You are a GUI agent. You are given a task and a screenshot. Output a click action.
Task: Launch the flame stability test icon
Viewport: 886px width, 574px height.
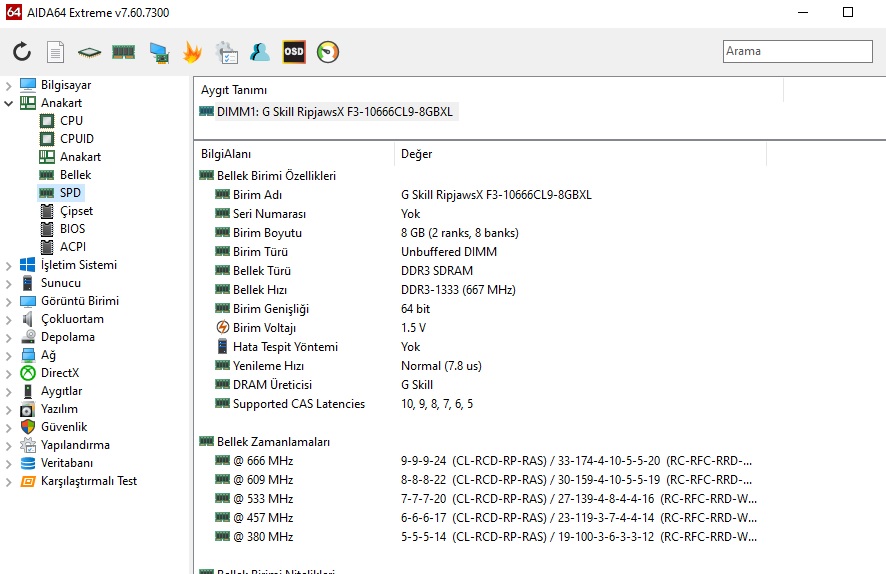pos(192,52)
